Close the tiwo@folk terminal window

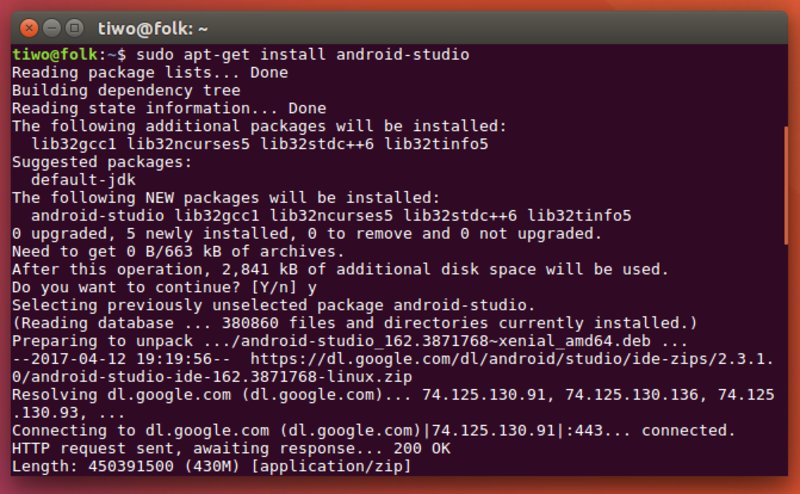pyautogui.click(x=29, y=28)
